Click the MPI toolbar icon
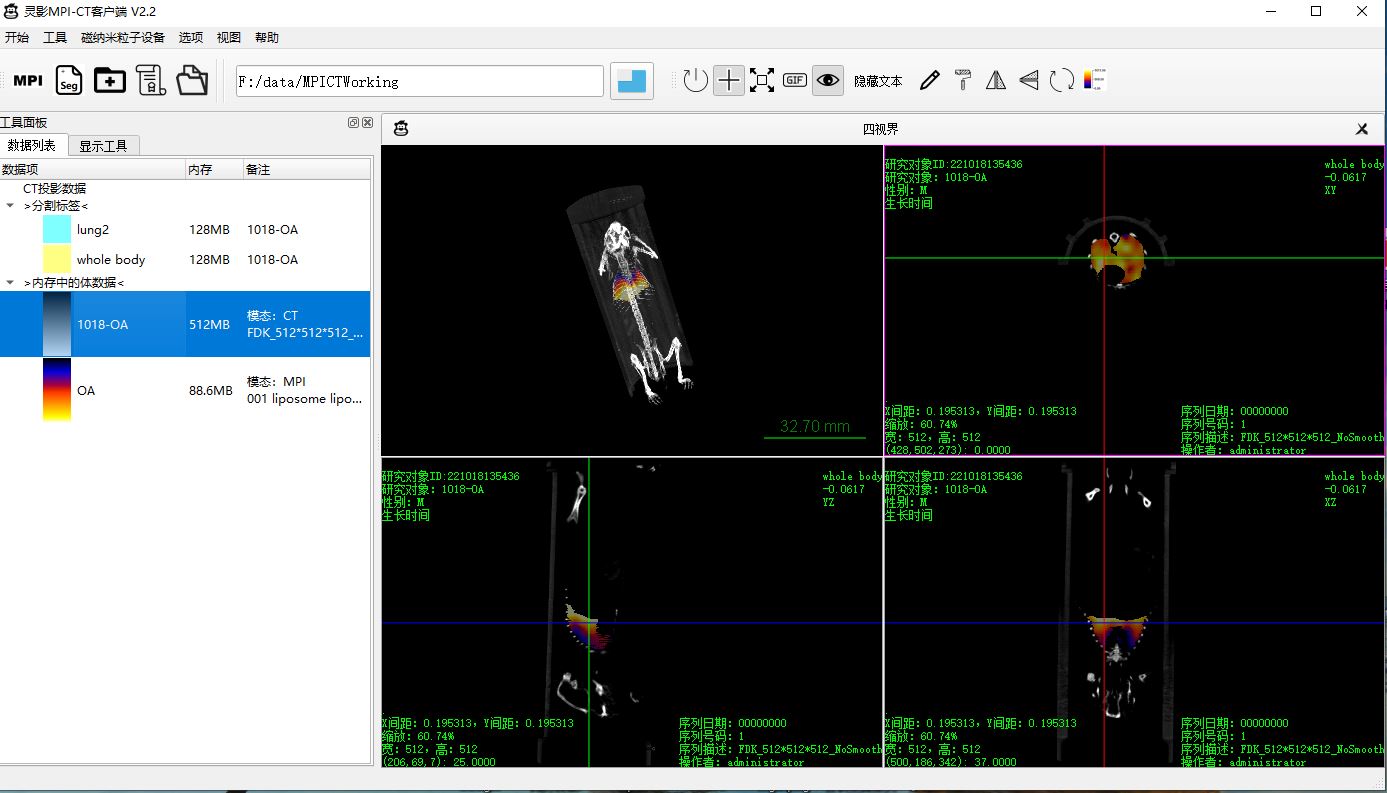 tap(28, 81)
